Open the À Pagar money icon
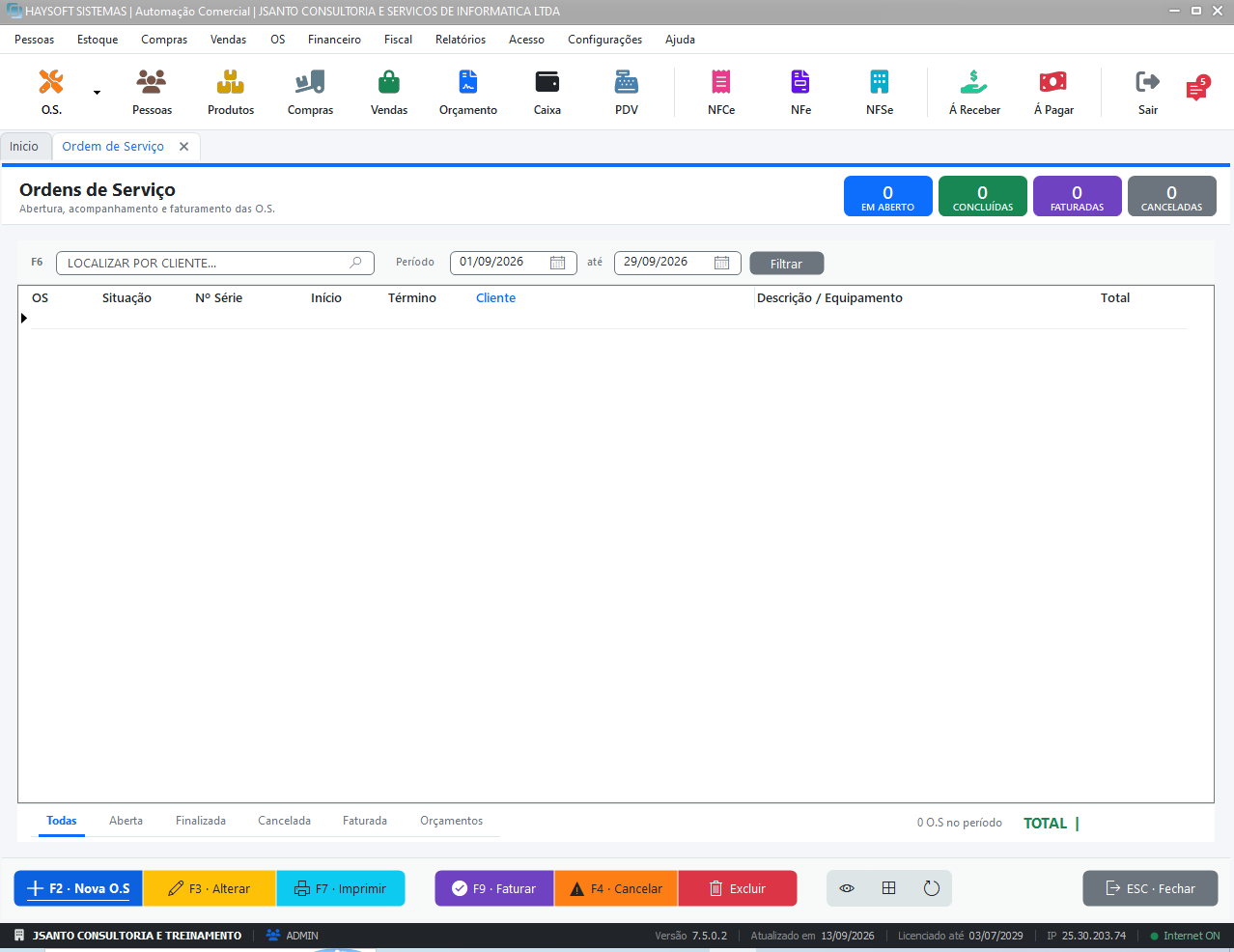This screenshot has height=952, width=1234. pyautogui.click(x=1053, y=92)
